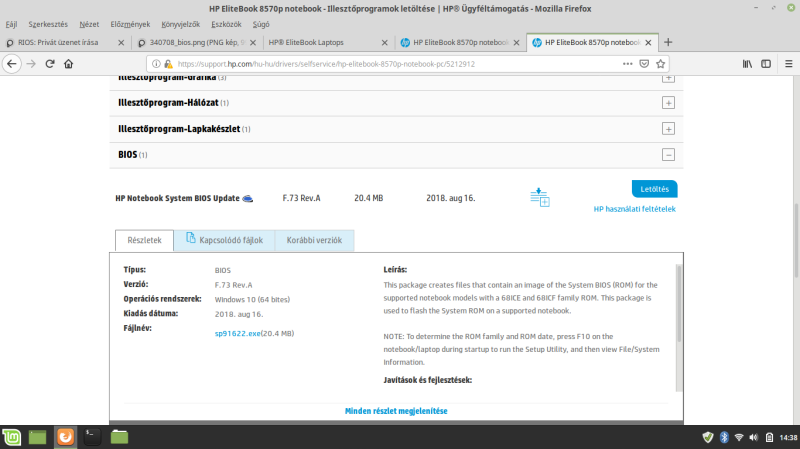Open file manager folder in taskbar
Image resolution: width=800 pixels, height=449 pixels.
pyautogui.click(x=119, y=437)
